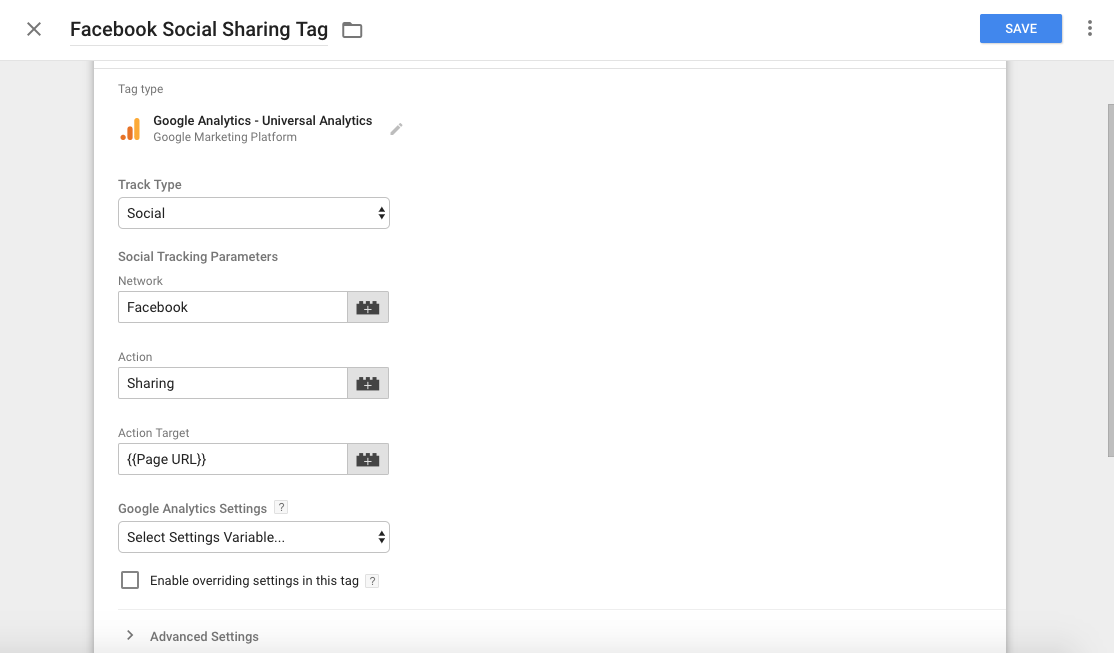Open Select Settings Variable dropdown
This screenshot has width=1114, height=653.
(254, 537)
